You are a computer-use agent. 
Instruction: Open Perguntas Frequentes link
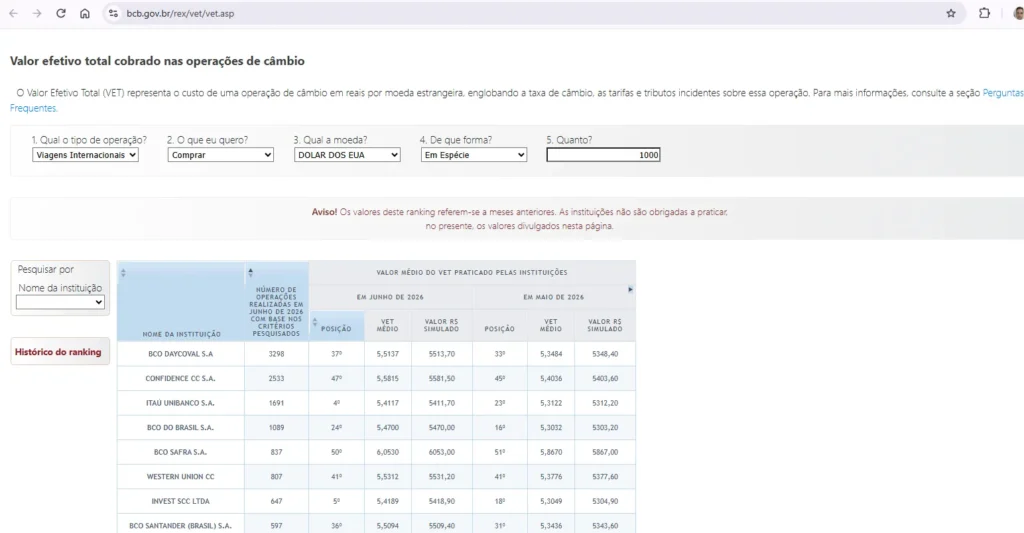(x=1003, y=93)
